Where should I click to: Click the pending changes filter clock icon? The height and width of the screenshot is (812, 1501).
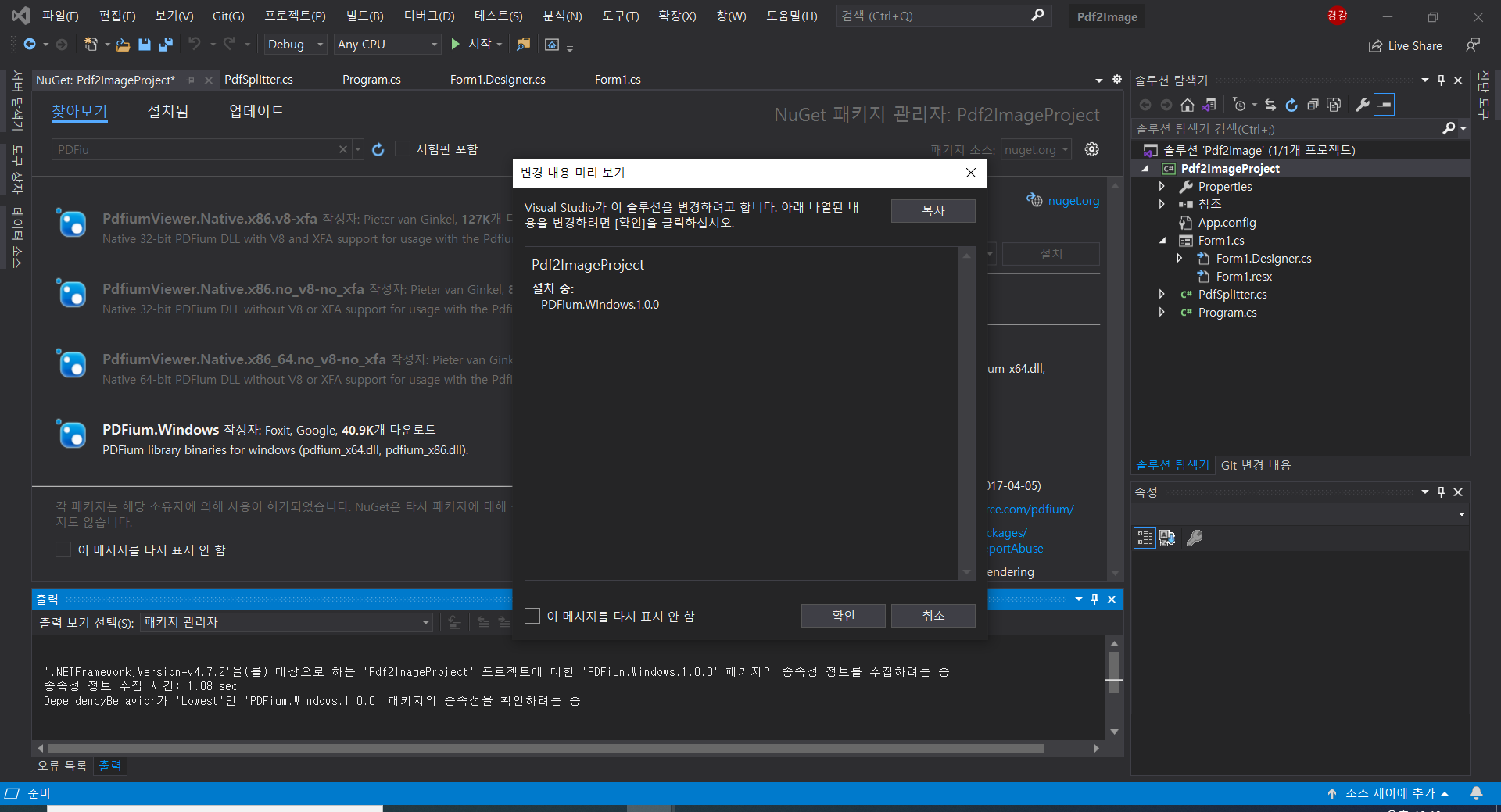1239,105
